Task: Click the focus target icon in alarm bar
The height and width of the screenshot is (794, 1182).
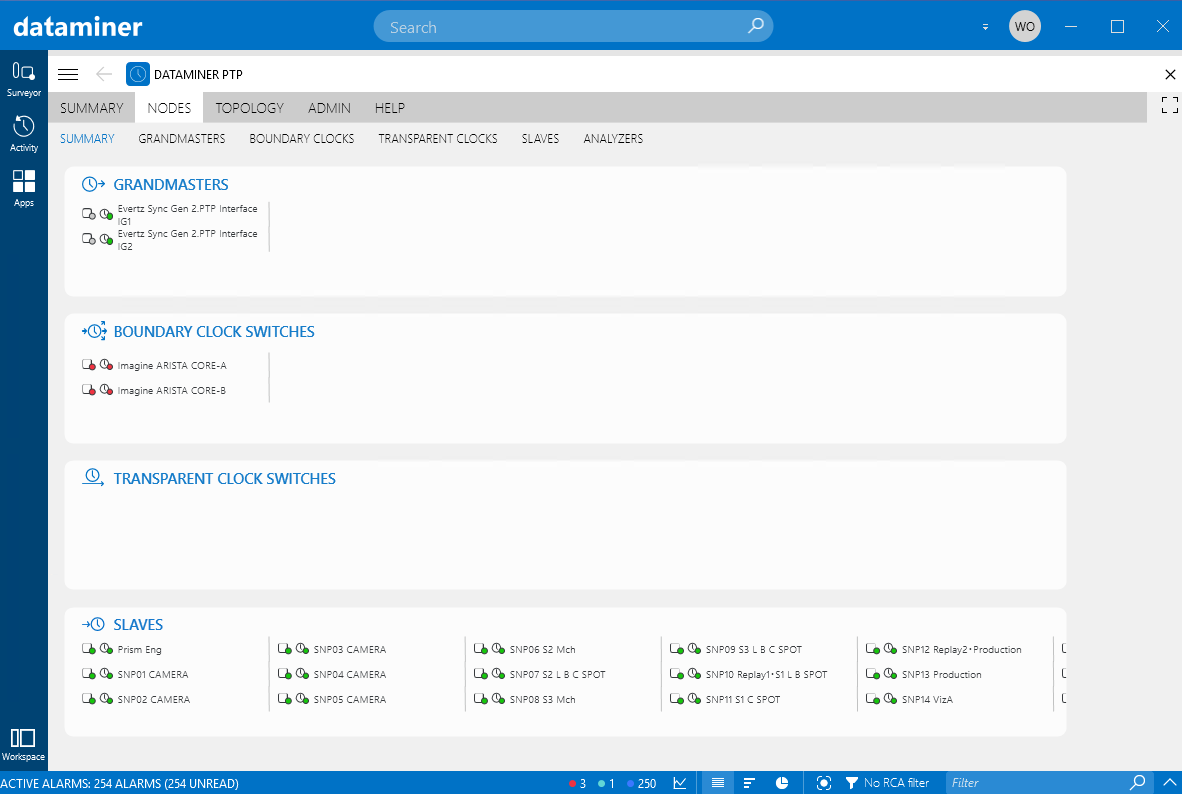Action: [x=824, y=783]
